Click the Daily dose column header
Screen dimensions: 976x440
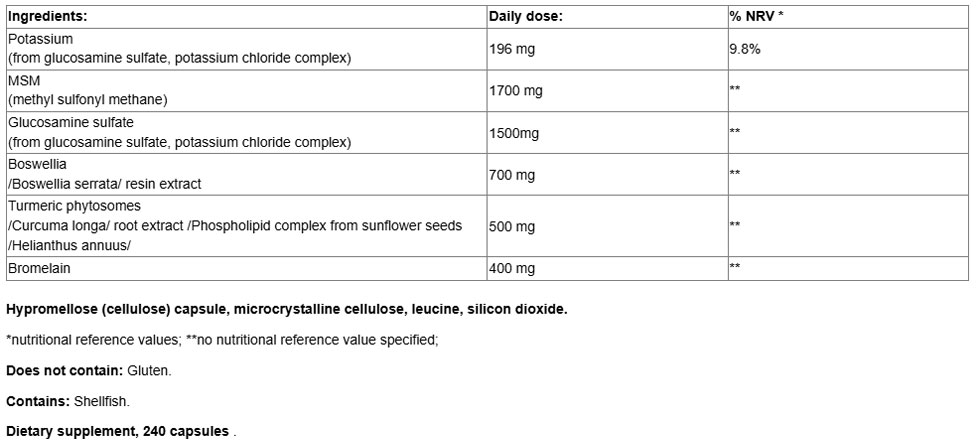[x=526, y=17]
